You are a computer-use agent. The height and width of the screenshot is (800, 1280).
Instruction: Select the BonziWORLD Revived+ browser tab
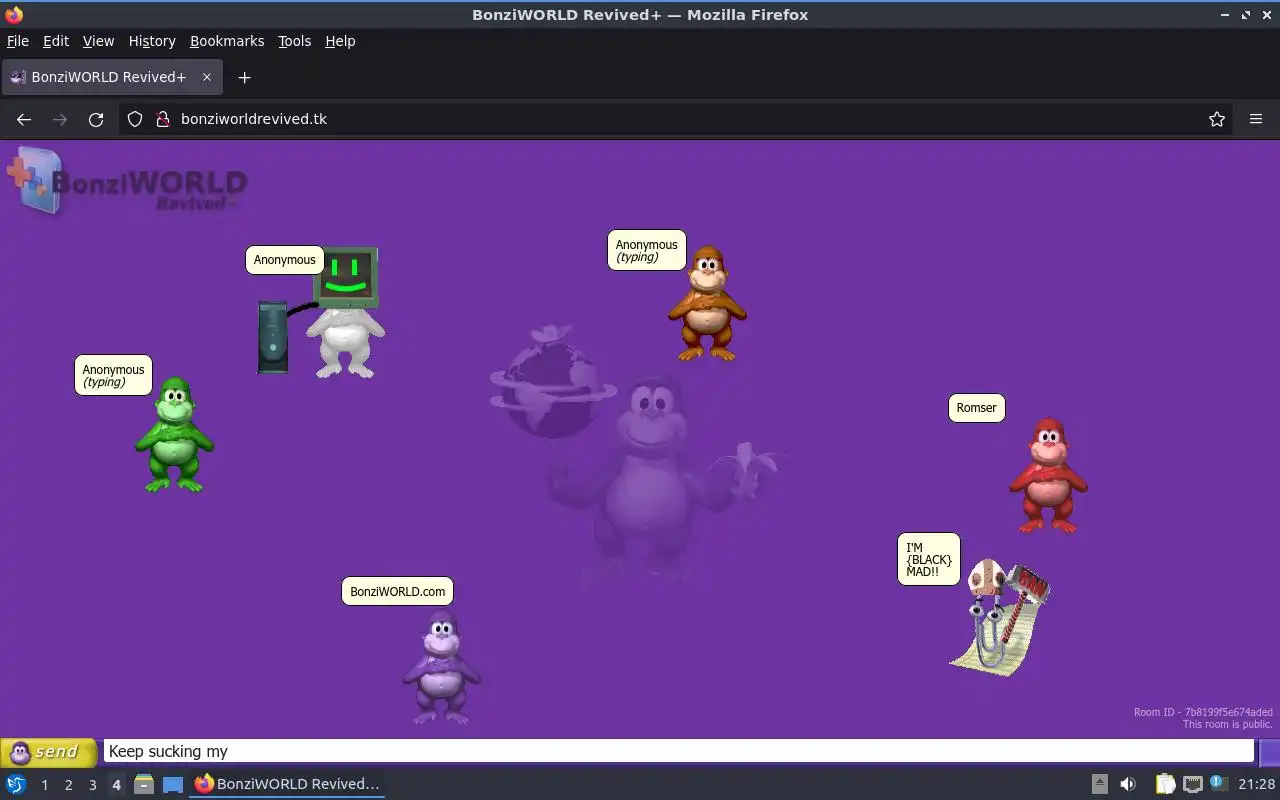(112, 77)
